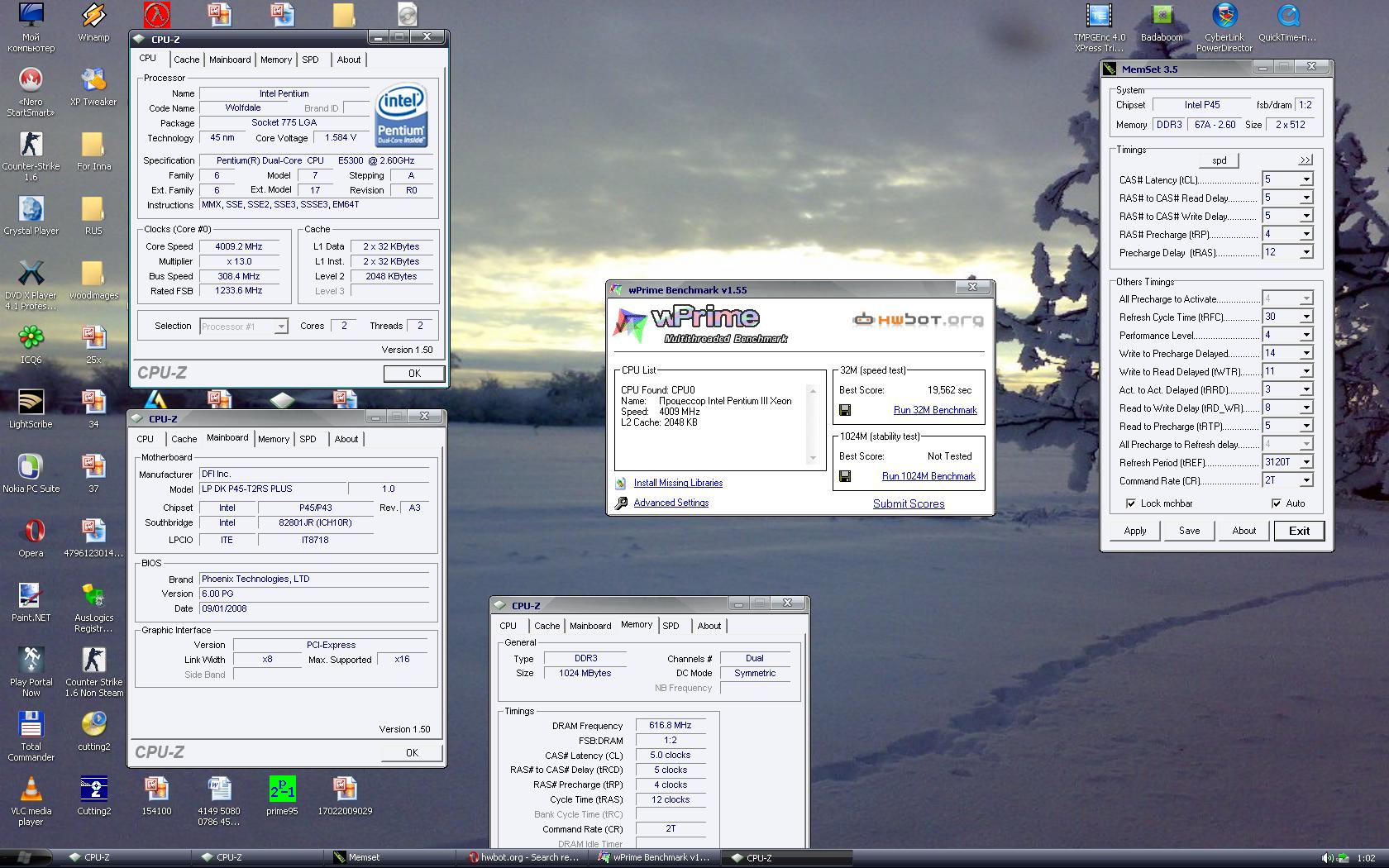Open Refresh Cycle Time (tRFC) dropdown

click(1306, 317)
